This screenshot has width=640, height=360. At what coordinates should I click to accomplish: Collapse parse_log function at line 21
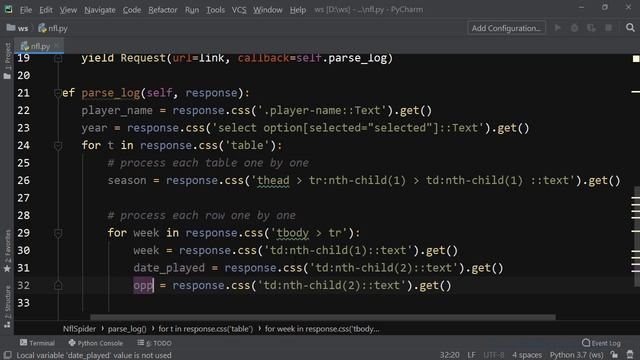point(58,93)
